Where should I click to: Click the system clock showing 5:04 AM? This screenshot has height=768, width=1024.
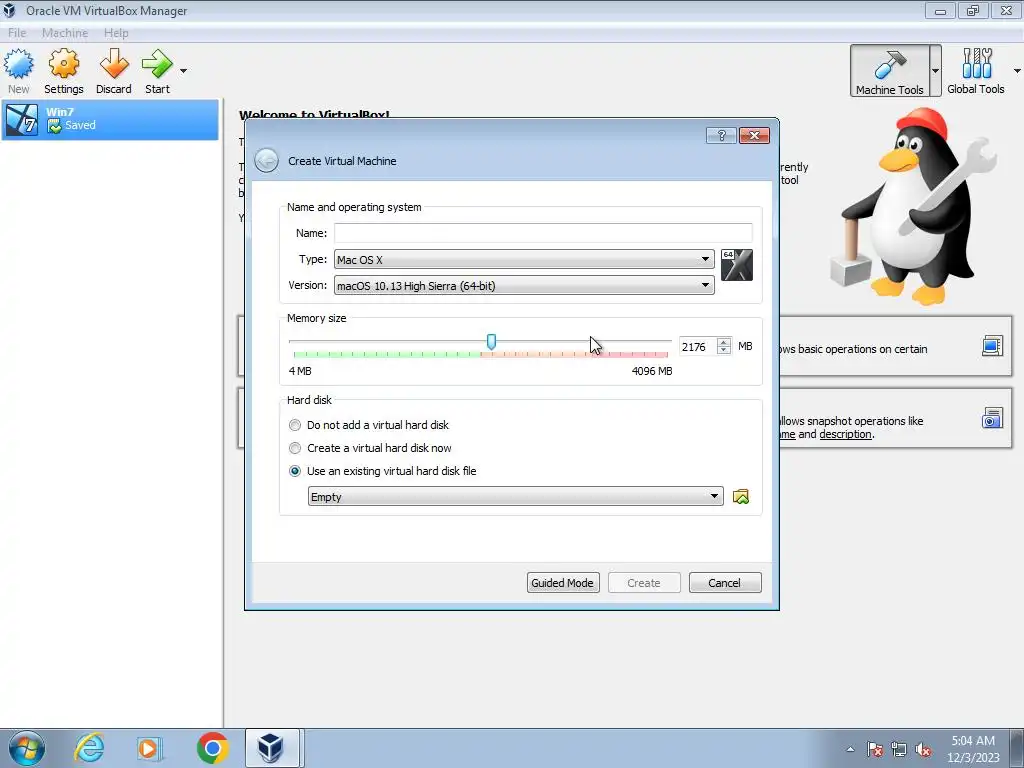click(973, 749)
